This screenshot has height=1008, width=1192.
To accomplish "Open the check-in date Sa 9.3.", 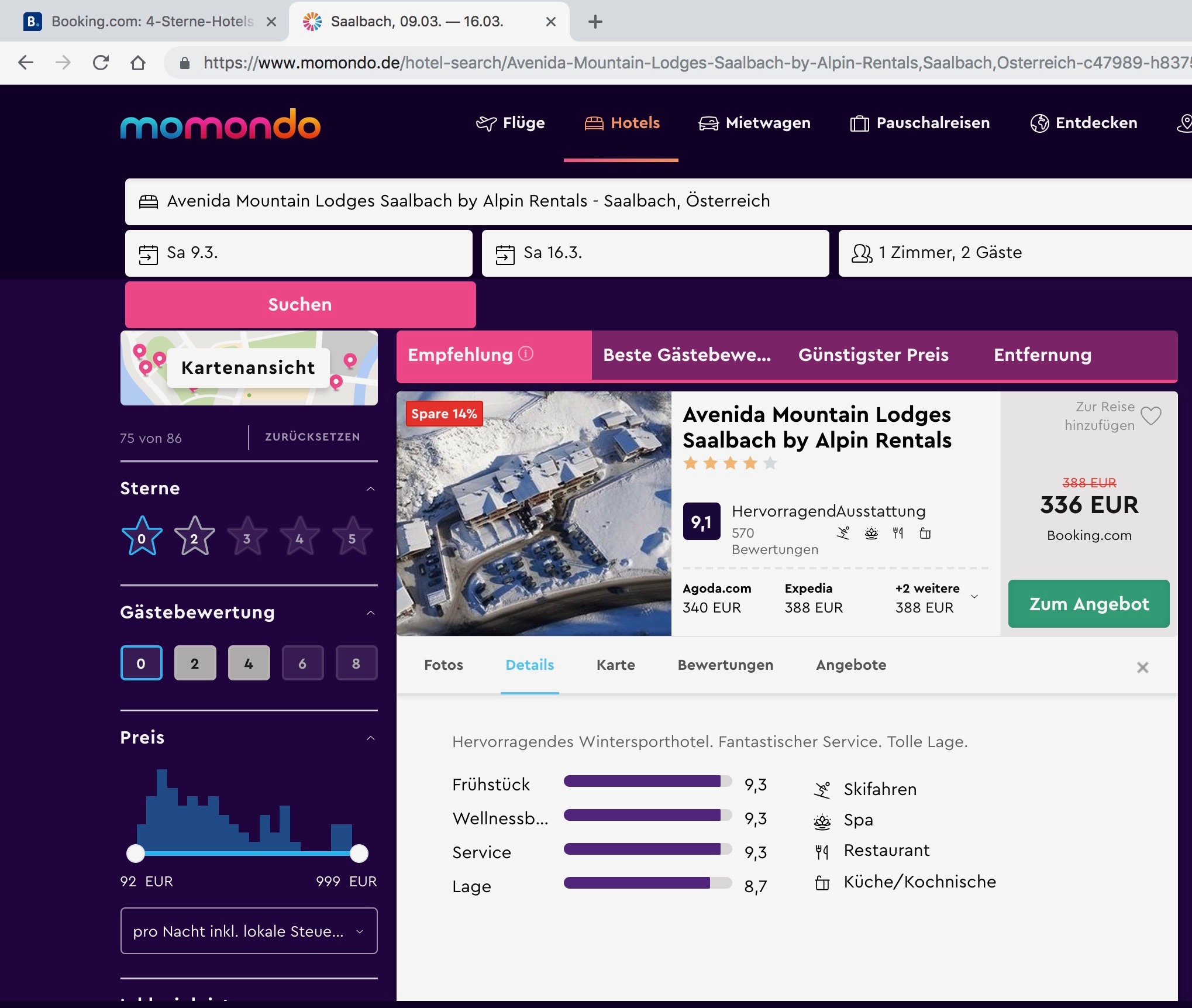I will click(299, 253).
